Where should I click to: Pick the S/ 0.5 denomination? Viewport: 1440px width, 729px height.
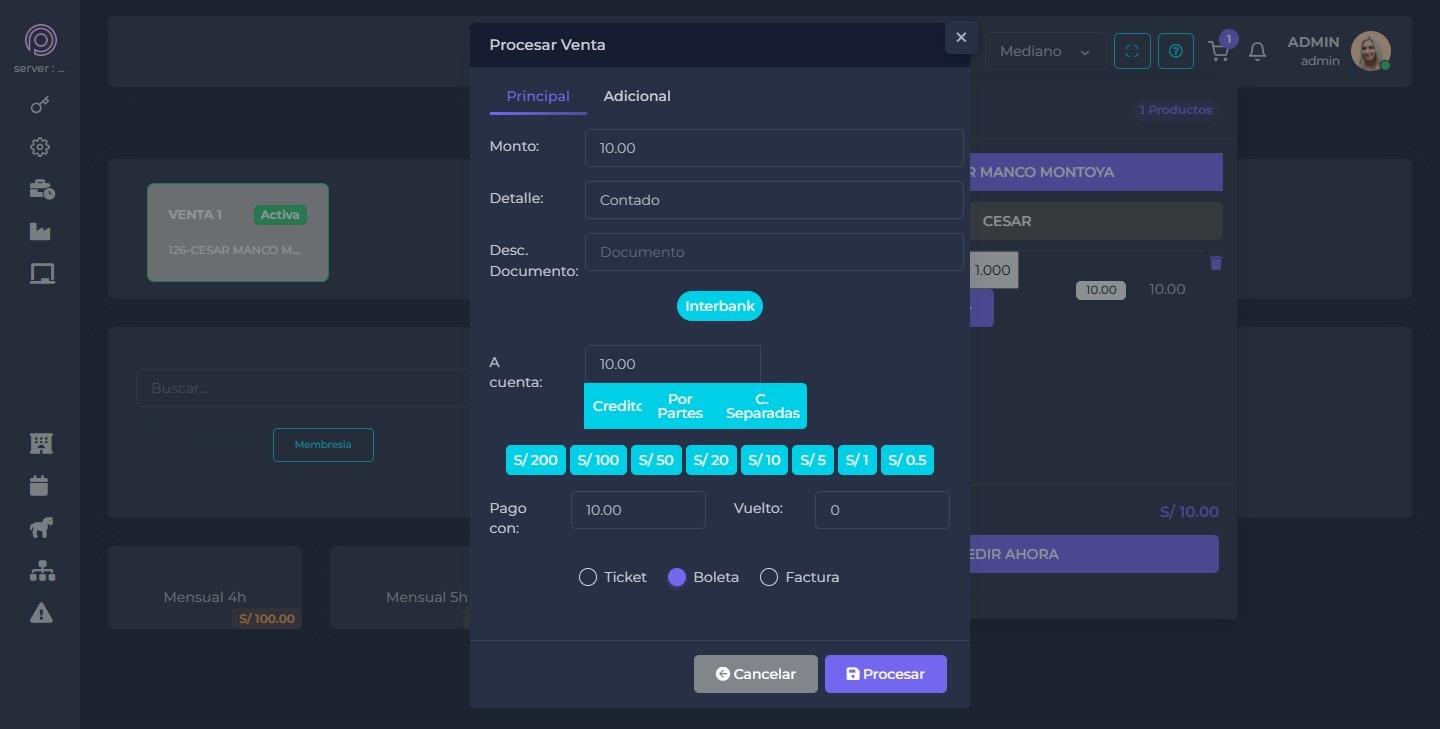pyautogui.click(x=907, y=460)
